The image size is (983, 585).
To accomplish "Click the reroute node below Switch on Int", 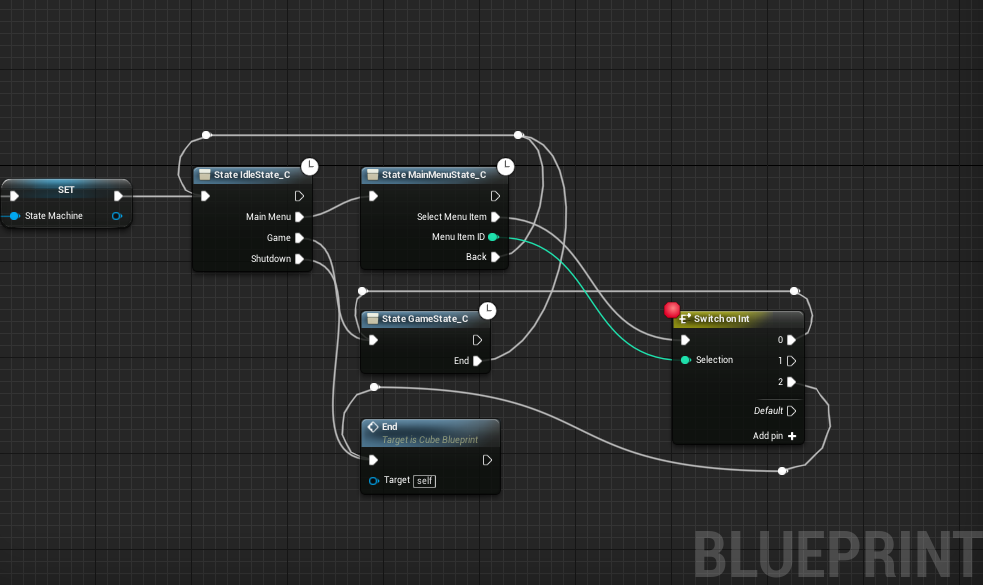I will point(782,471).
